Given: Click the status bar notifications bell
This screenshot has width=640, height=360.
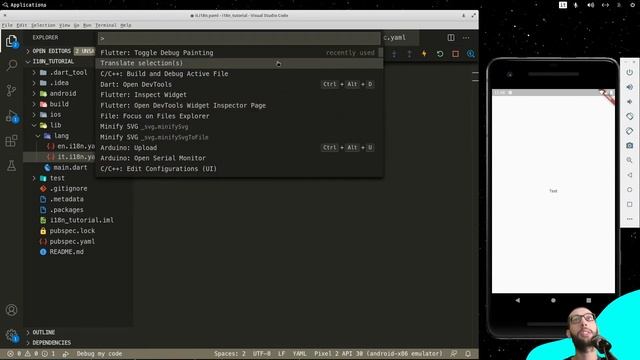Looking at the screenshot, I should [468, 353].
